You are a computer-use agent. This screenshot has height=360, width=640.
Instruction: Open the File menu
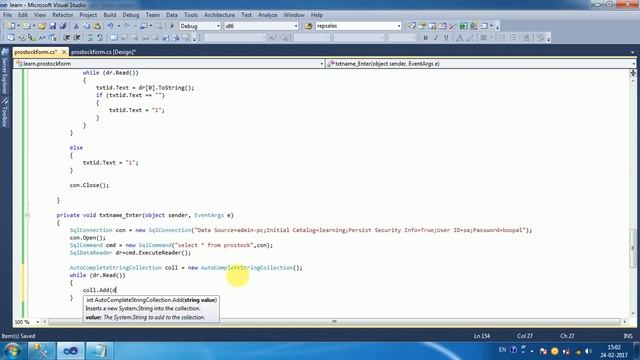pyautogui.click(x=7, y=15)
